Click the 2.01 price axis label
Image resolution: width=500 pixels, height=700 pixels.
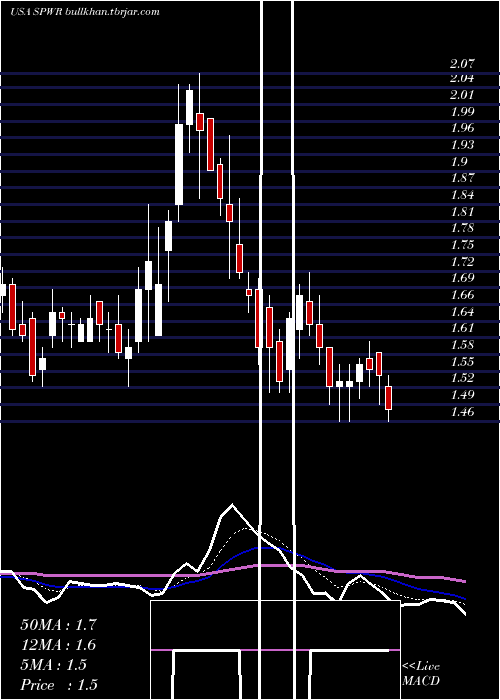(x=462, y=95)
